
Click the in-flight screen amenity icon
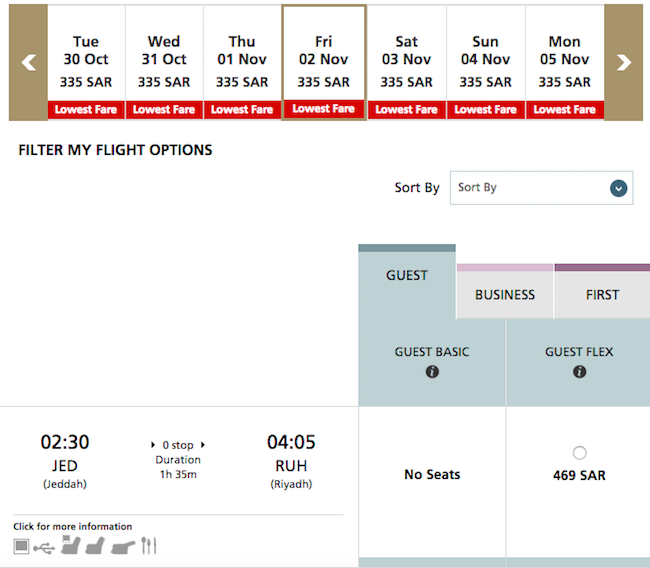click(21, 546)
